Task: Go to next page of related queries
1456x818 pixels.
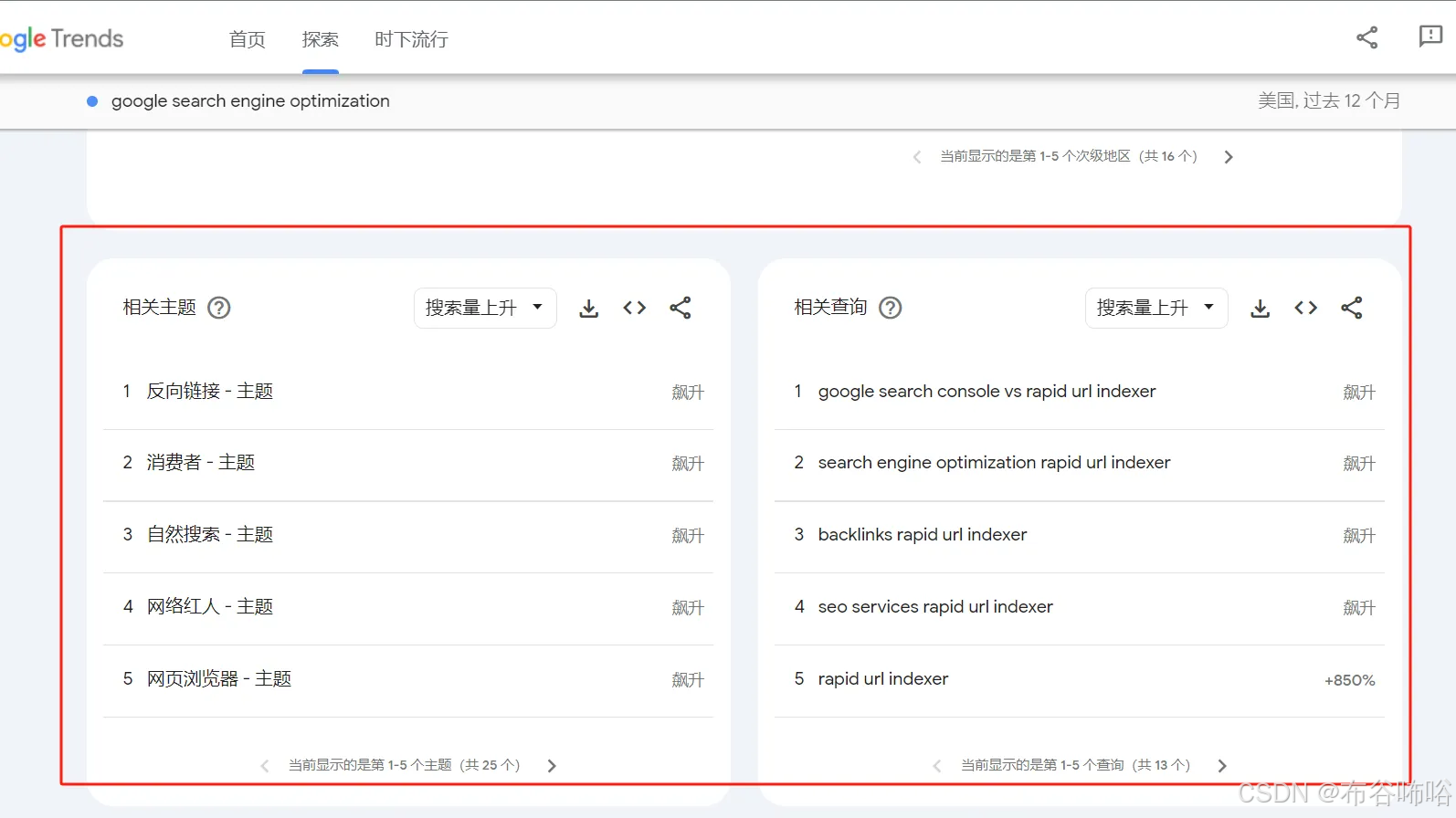Action: point(1222,766)
